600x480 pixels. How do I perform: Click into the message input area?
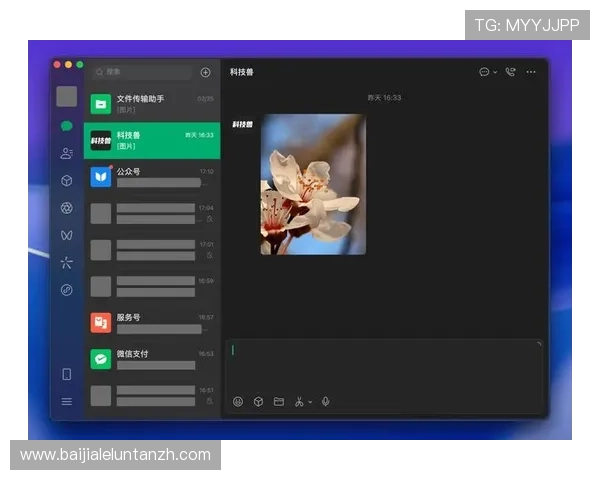384,366
